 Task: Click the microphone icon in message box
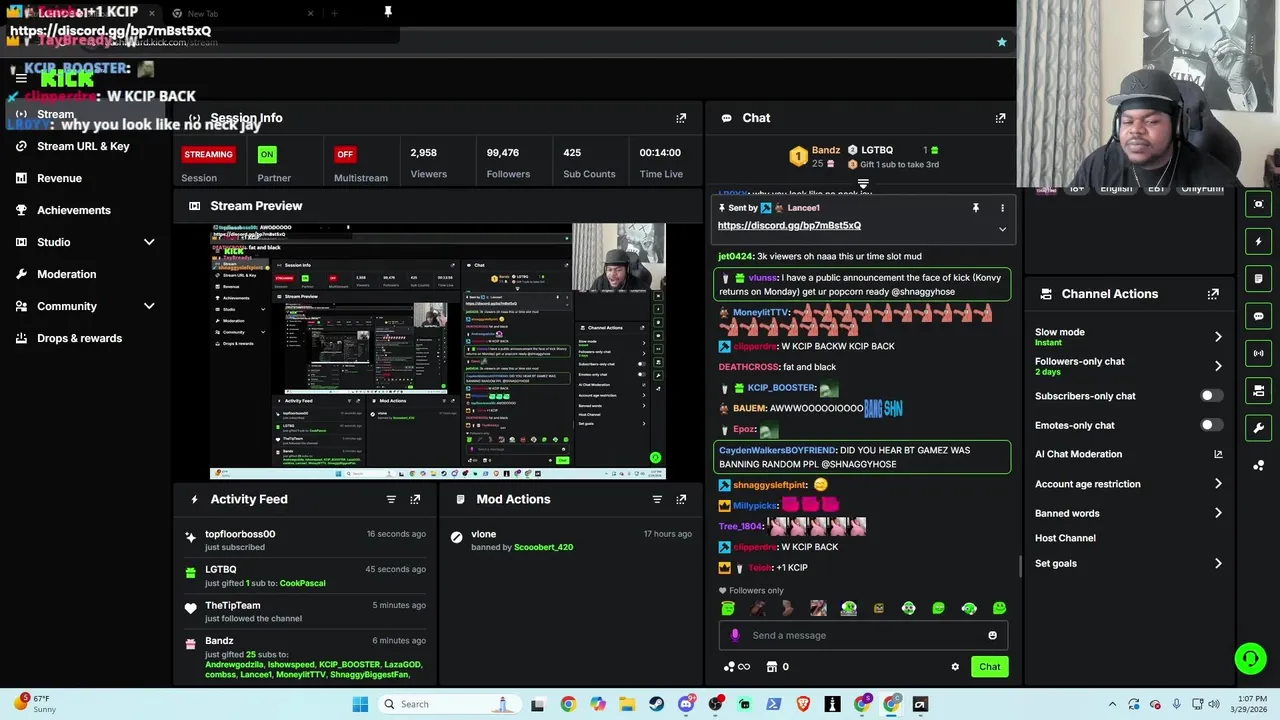click(x=735, y=635)
